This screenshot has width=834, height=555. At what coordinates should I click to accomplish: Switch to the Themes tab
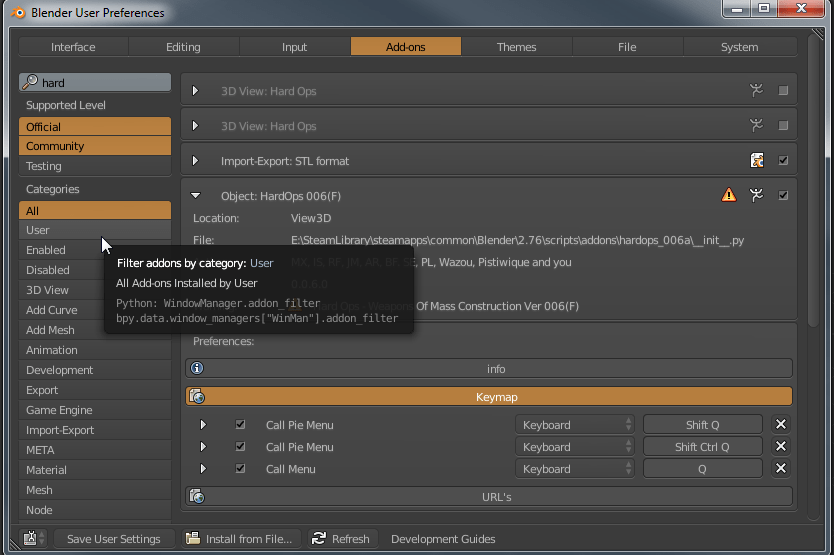tap(516, 47)
